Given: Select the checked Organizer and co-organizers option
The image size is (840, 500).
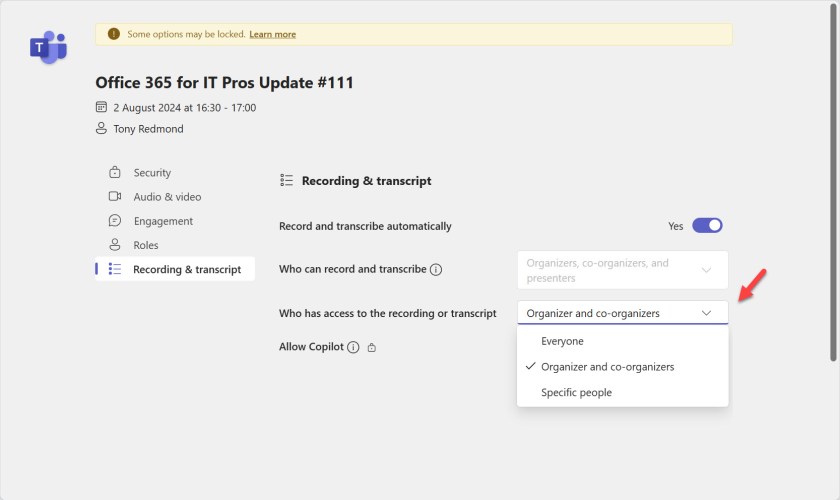Looking at the screenshot, I should (x=622, y=367).
